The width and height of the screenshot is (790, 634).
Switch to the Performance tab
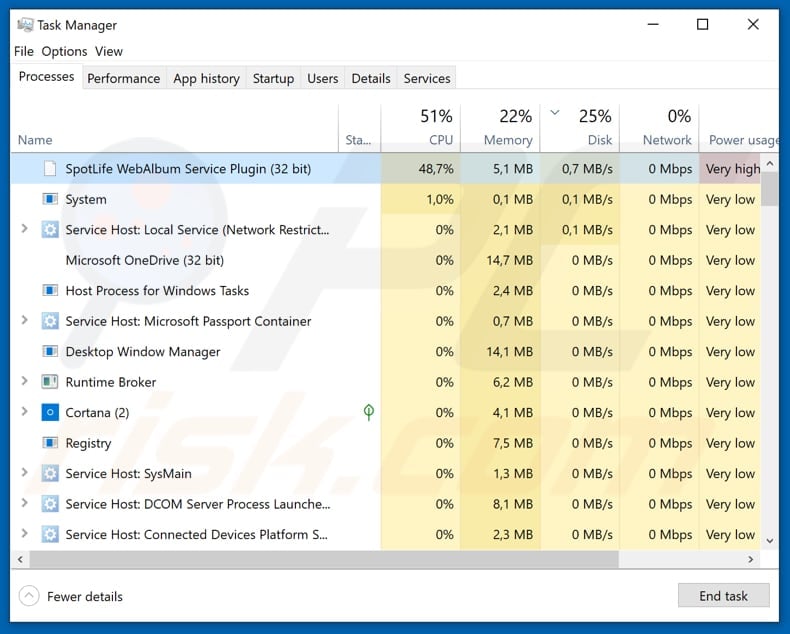(123, 78)
